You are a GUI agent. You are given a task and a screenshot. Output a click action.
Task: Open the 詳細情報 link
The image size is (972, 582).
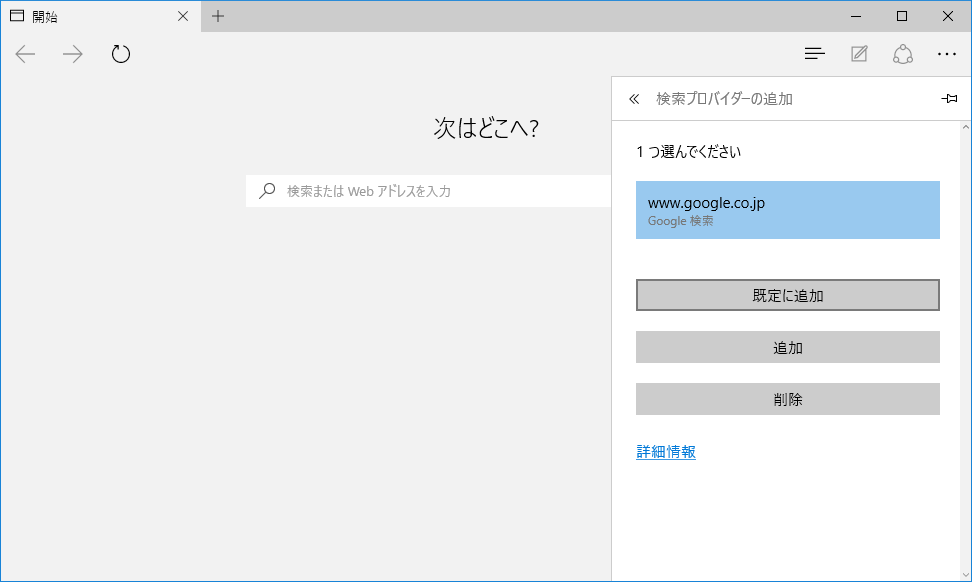666,452
